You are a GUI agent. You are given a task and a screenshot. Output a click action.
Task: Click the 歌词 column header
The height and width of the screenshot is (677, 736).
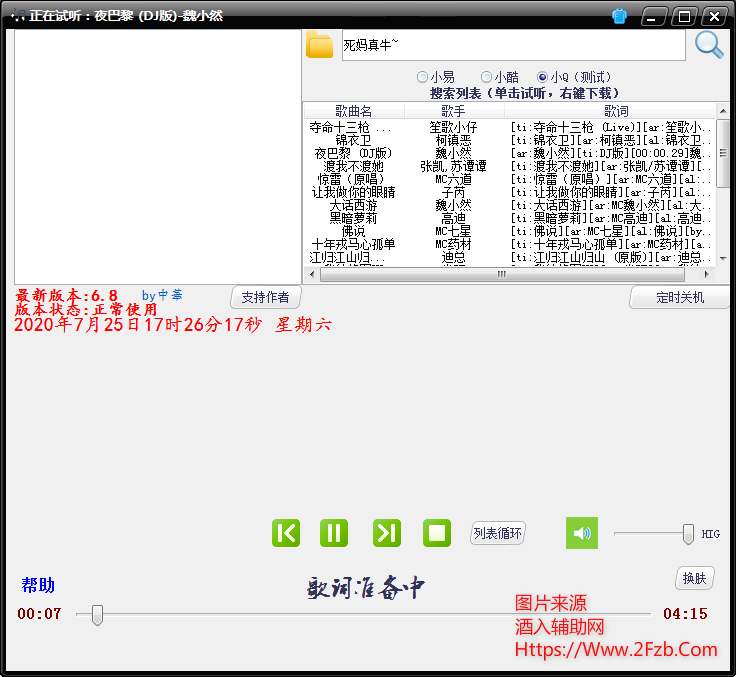click(x=616, y=111)
